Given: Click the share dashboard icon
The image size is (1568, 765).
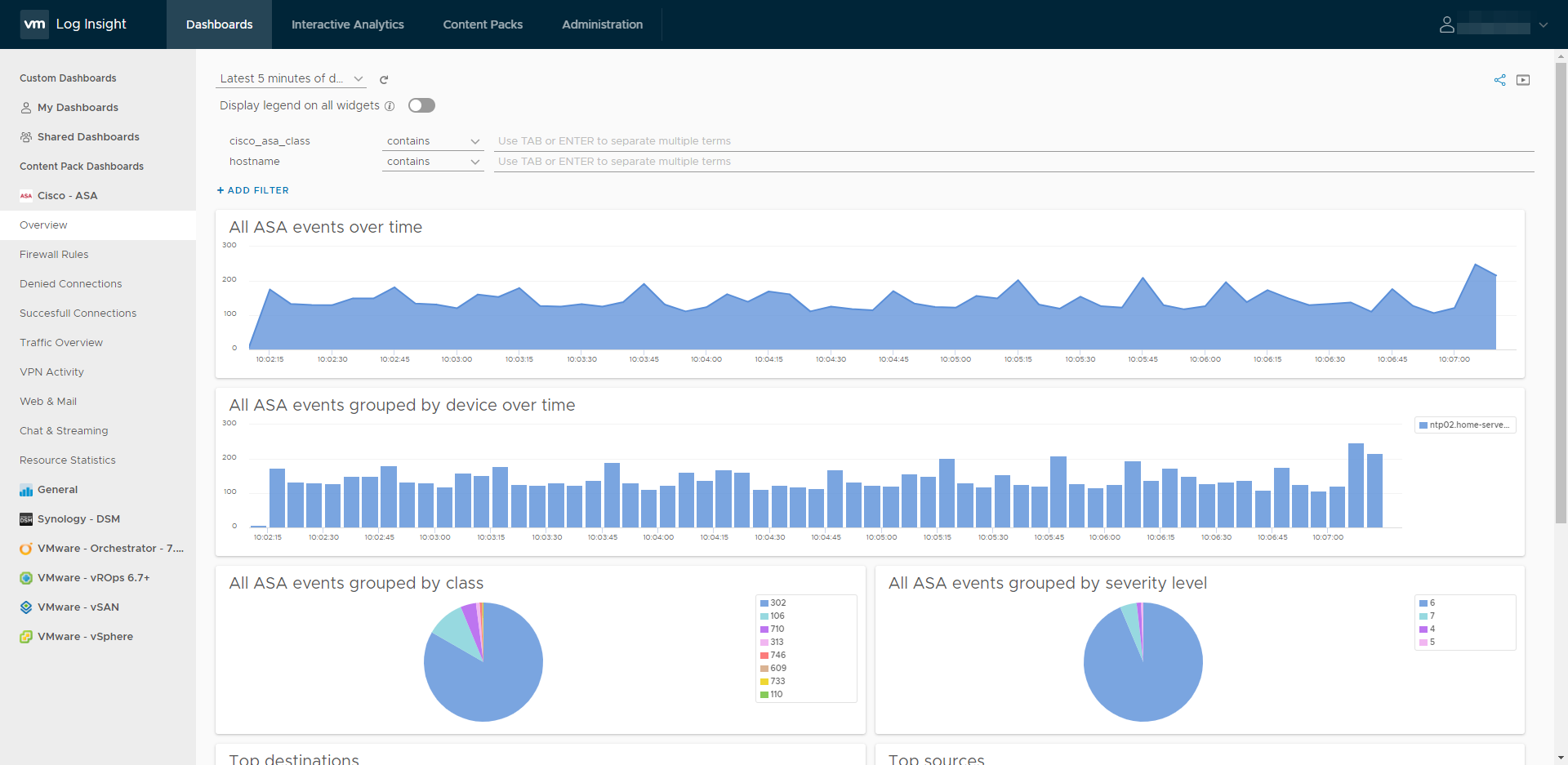Looking at the screenshot, I should 1499,80.
